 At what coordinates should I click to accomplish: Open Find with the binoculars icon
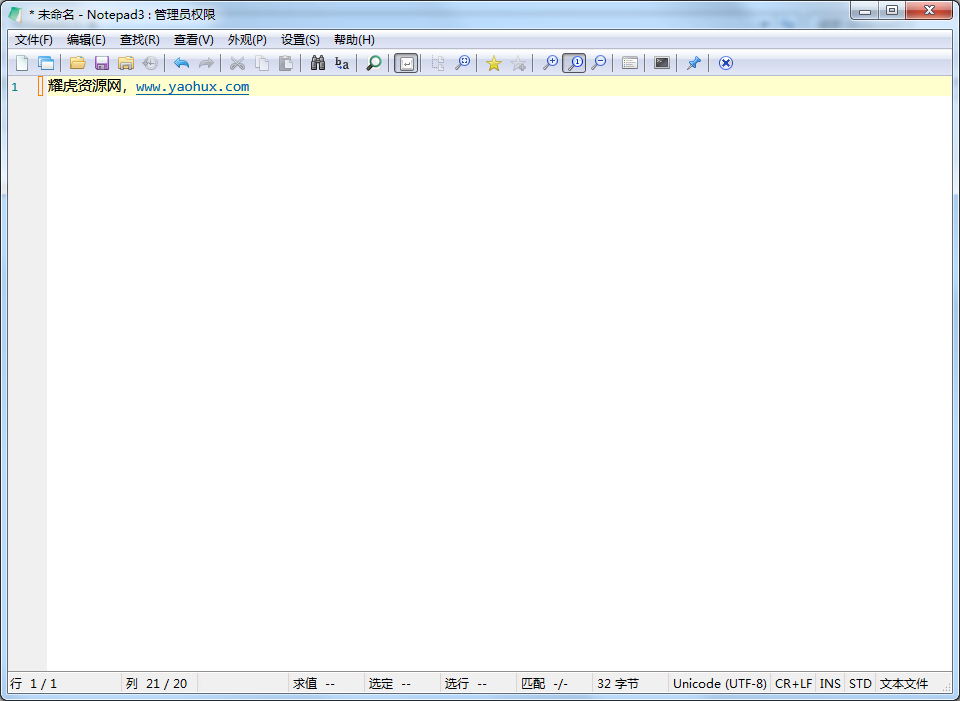click(x=318, y=63)
